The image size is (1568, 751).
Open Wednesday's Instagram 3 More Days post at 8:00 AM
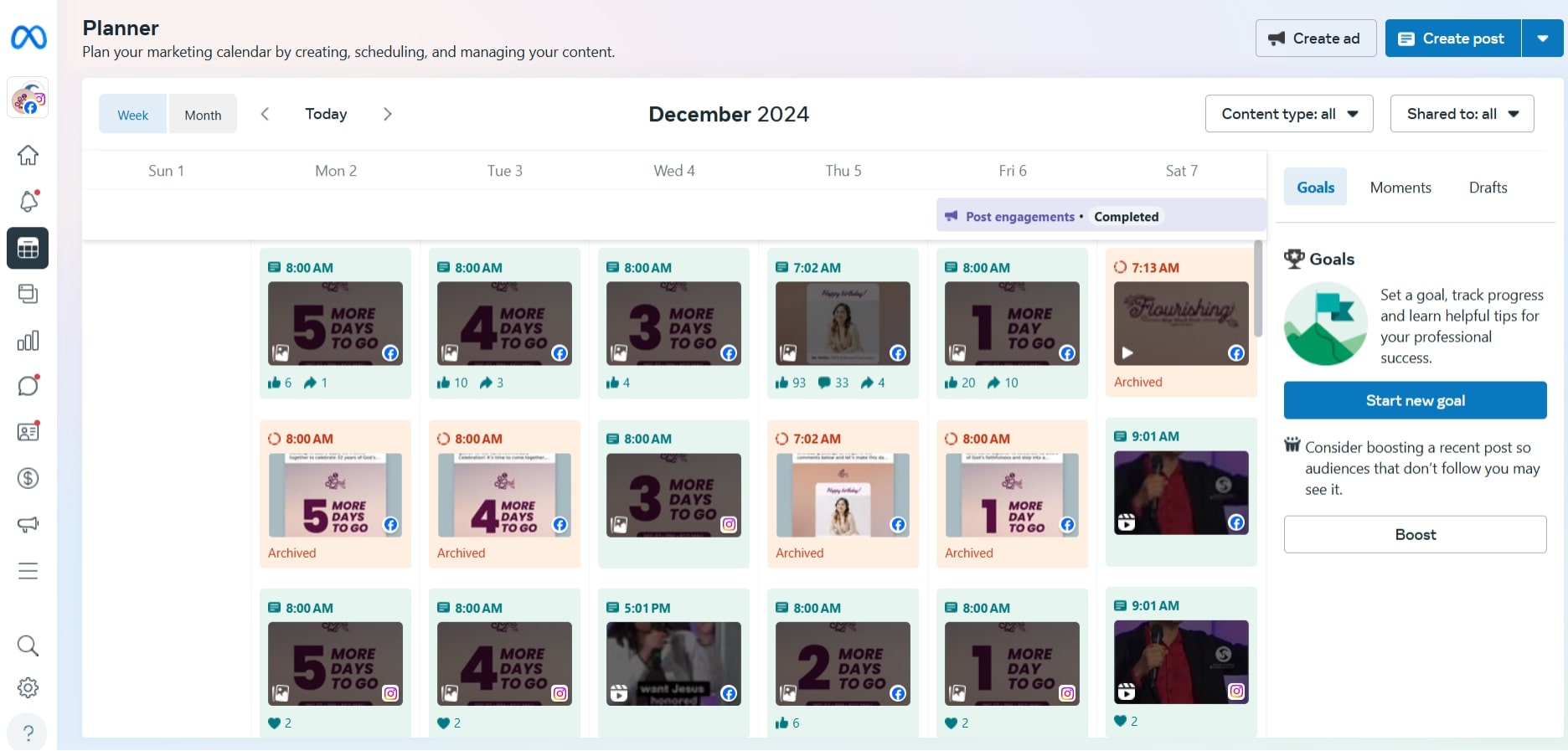(x=673, y=494)
